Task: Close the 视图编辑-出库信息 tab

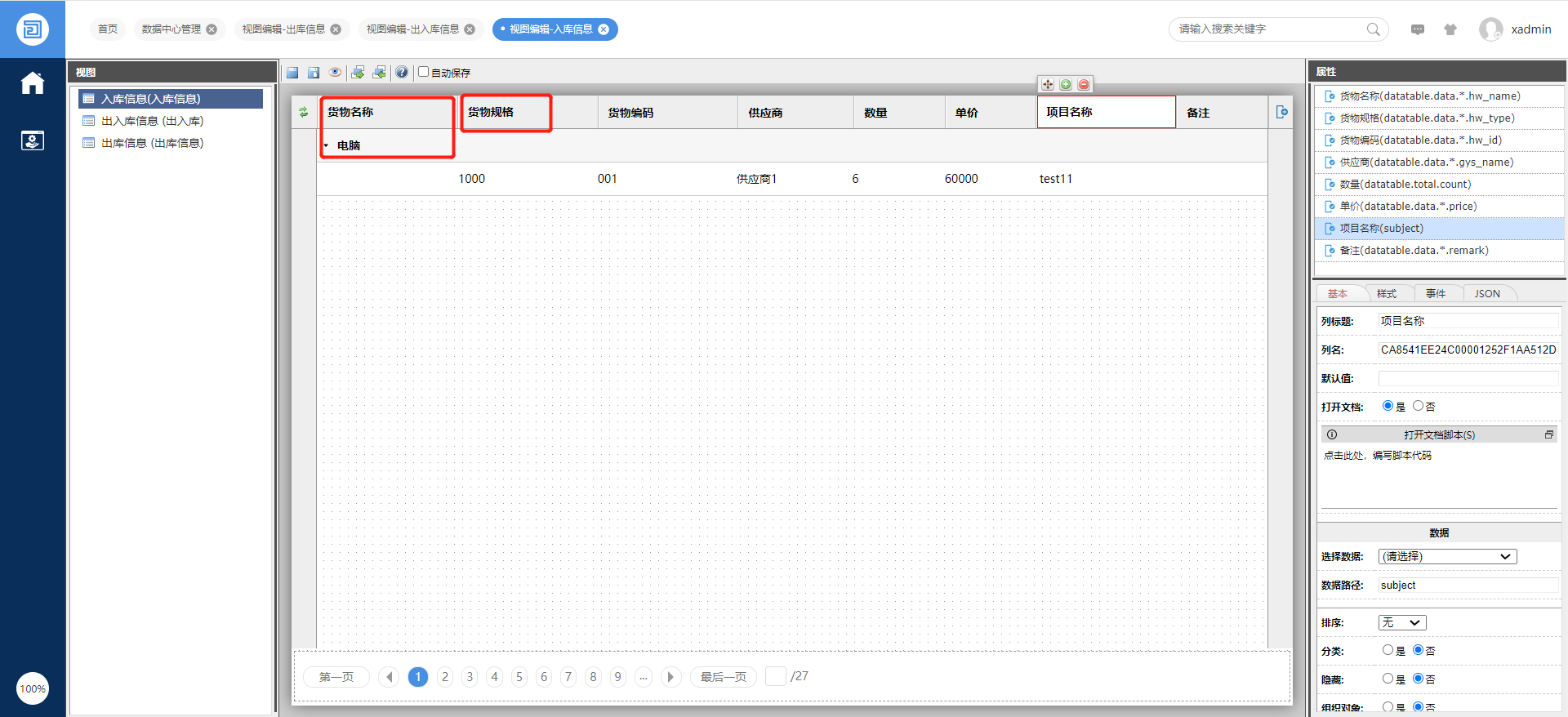Action: click(336, 29)
